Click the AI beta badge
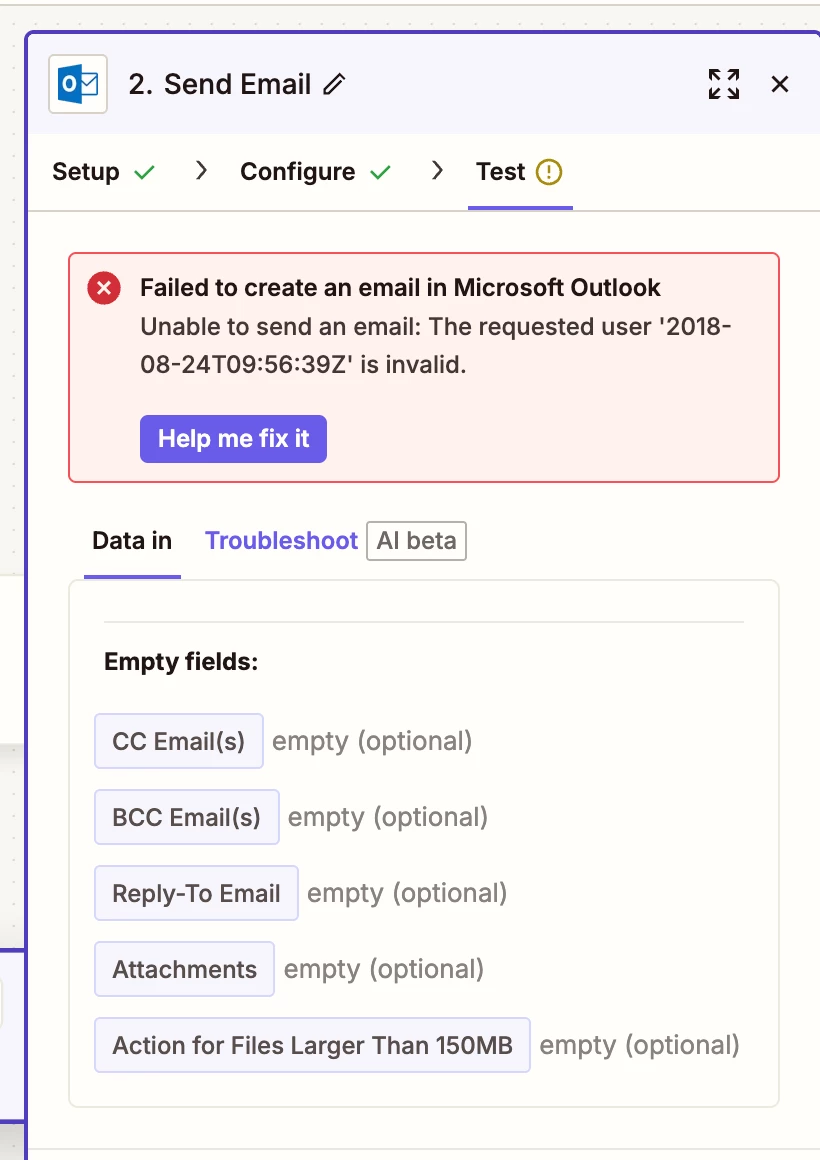This screenshot has width=820, height=1160. click(417, 541)
